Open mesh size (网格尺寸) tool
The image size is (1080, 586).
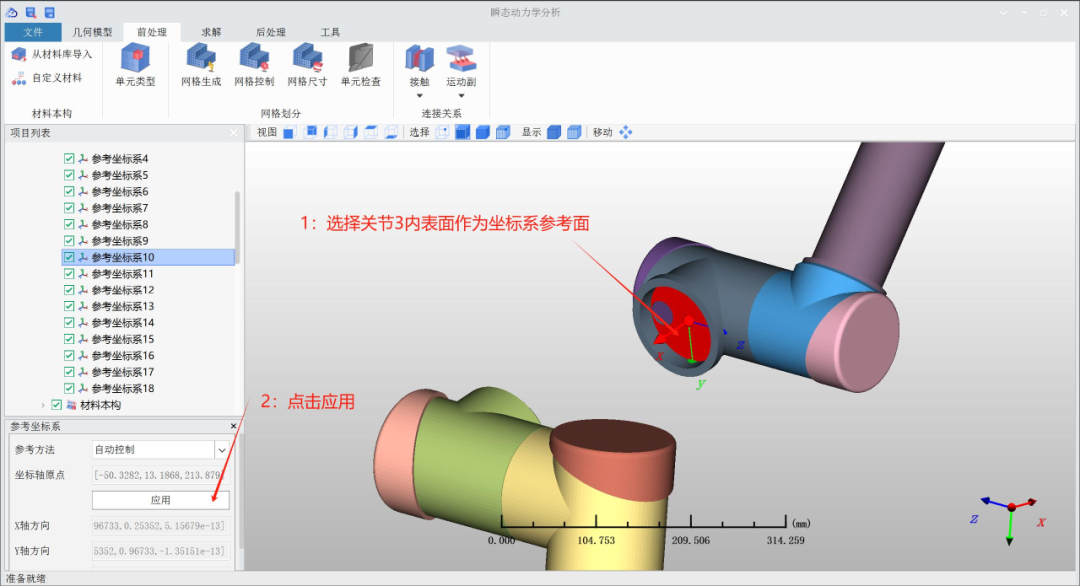click(307, 66)
